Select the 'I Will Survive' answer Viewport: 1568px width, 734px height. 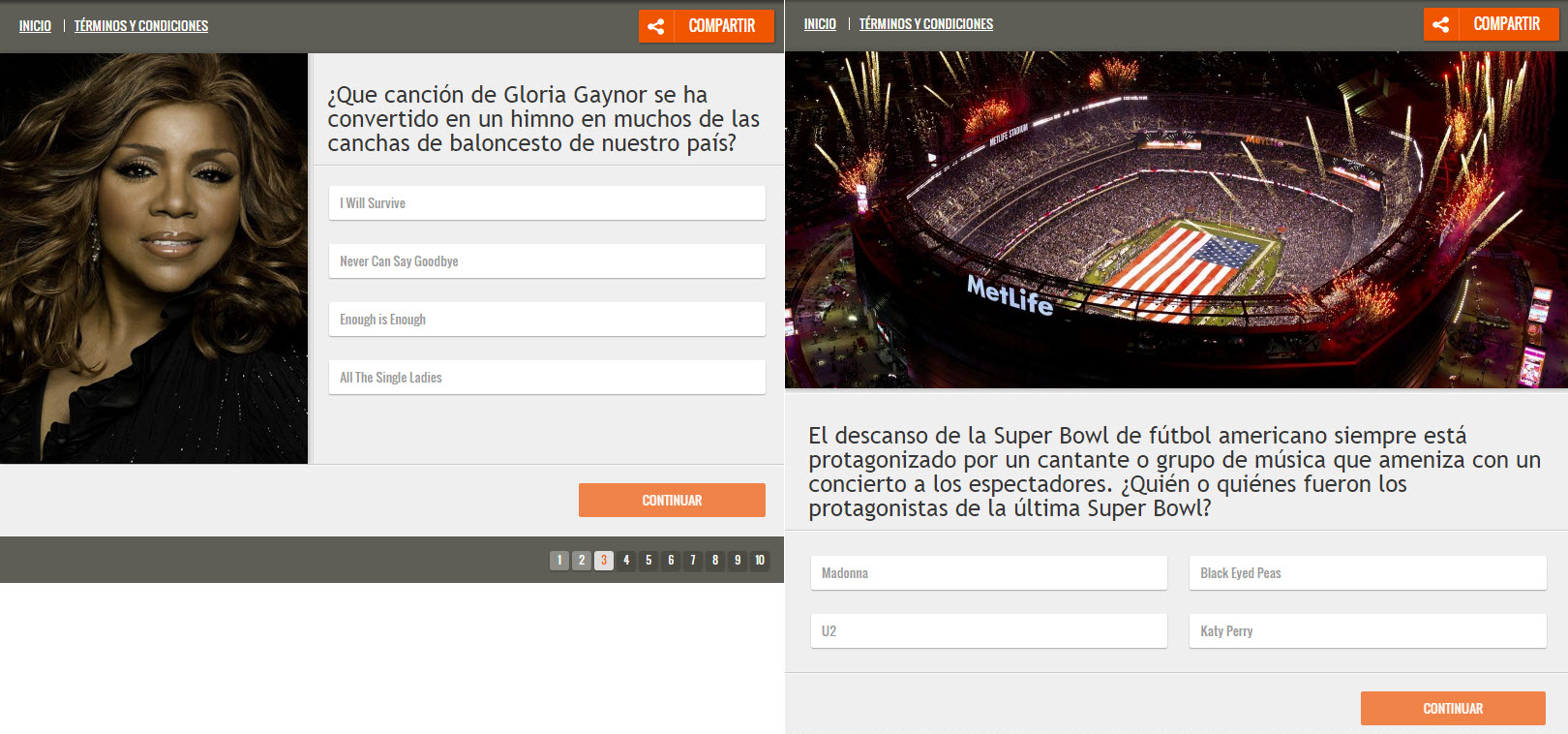[546, 203]
